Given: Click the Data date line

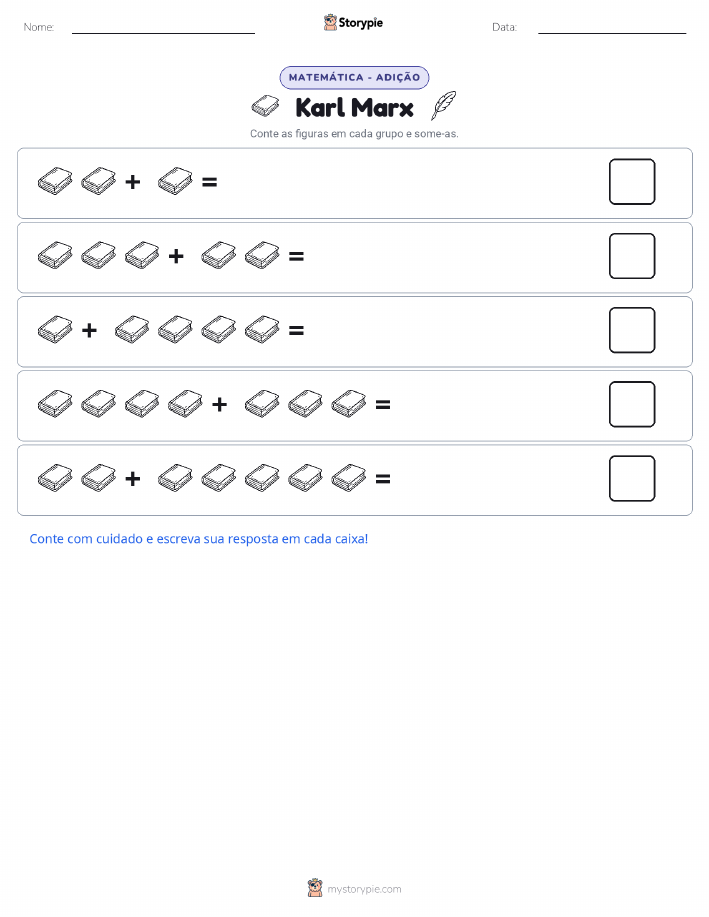Looking at the screenshot, I should point(612,33).
